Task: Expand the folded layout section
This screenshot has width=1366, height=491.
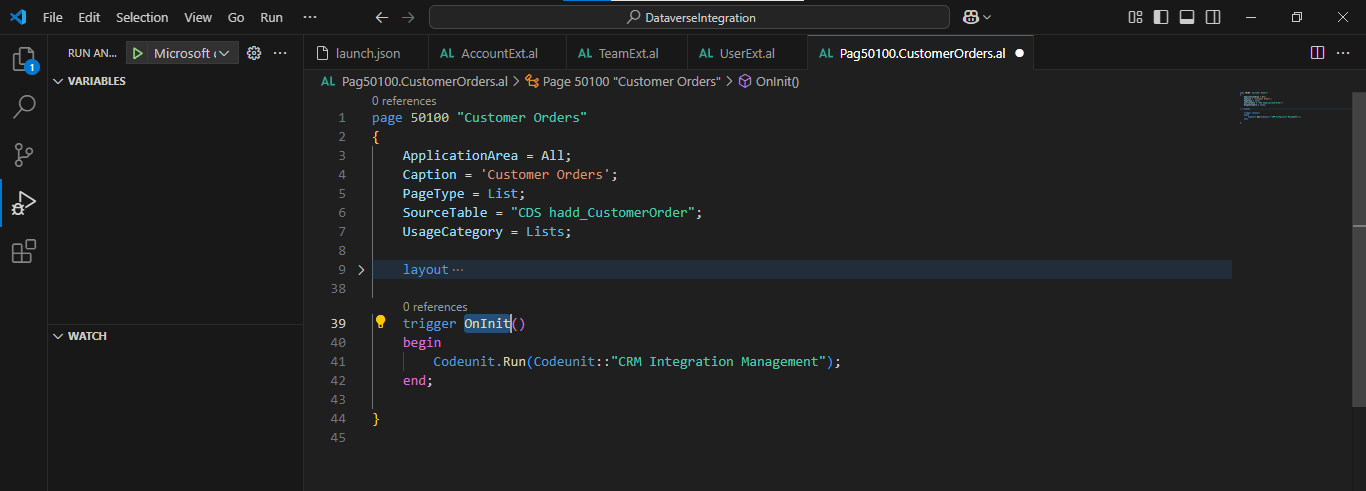Action: (x=361, y=270)
